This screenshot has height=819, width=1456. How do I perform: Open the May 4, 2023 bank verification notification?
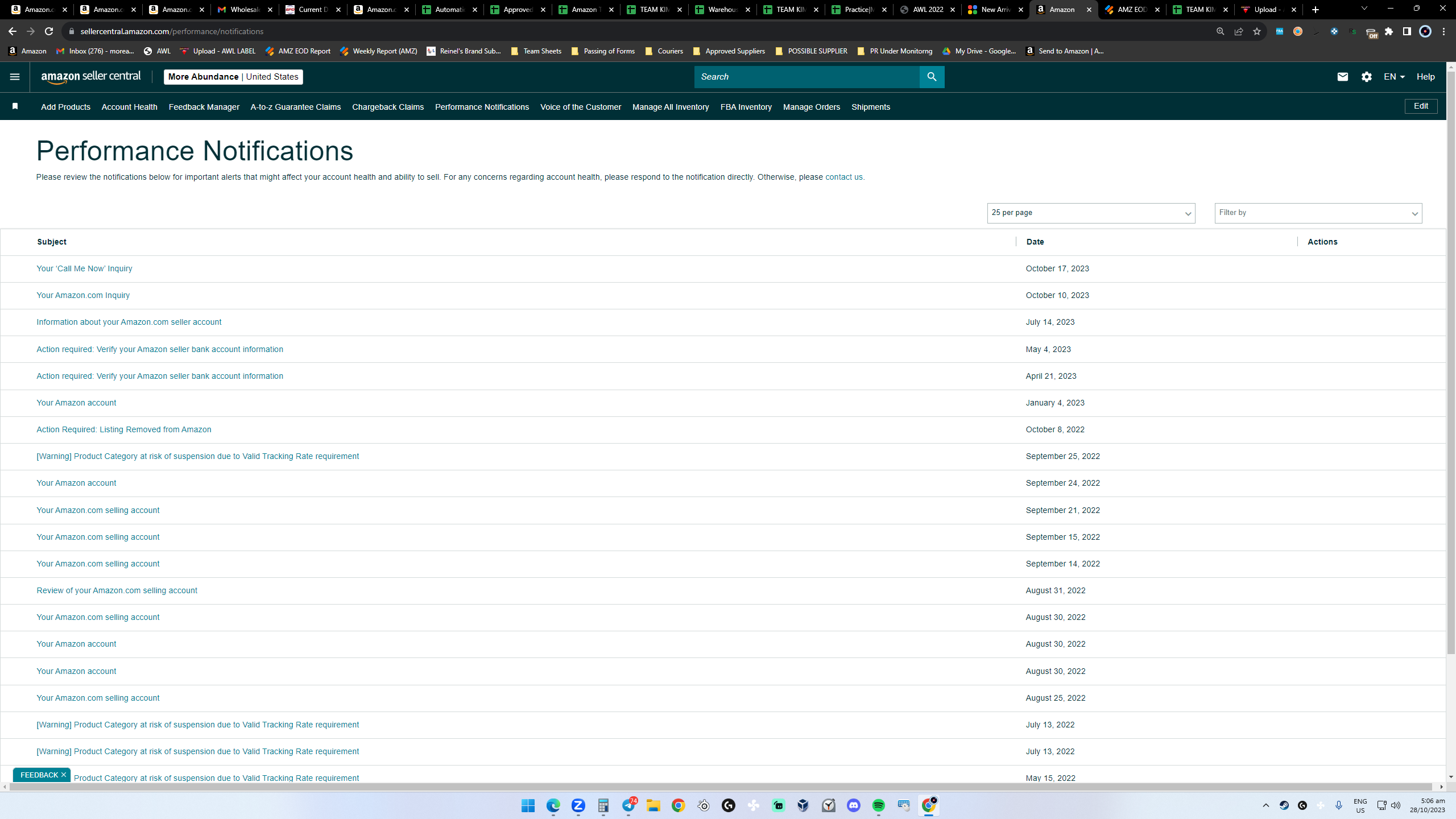click(x=160, y=349)
